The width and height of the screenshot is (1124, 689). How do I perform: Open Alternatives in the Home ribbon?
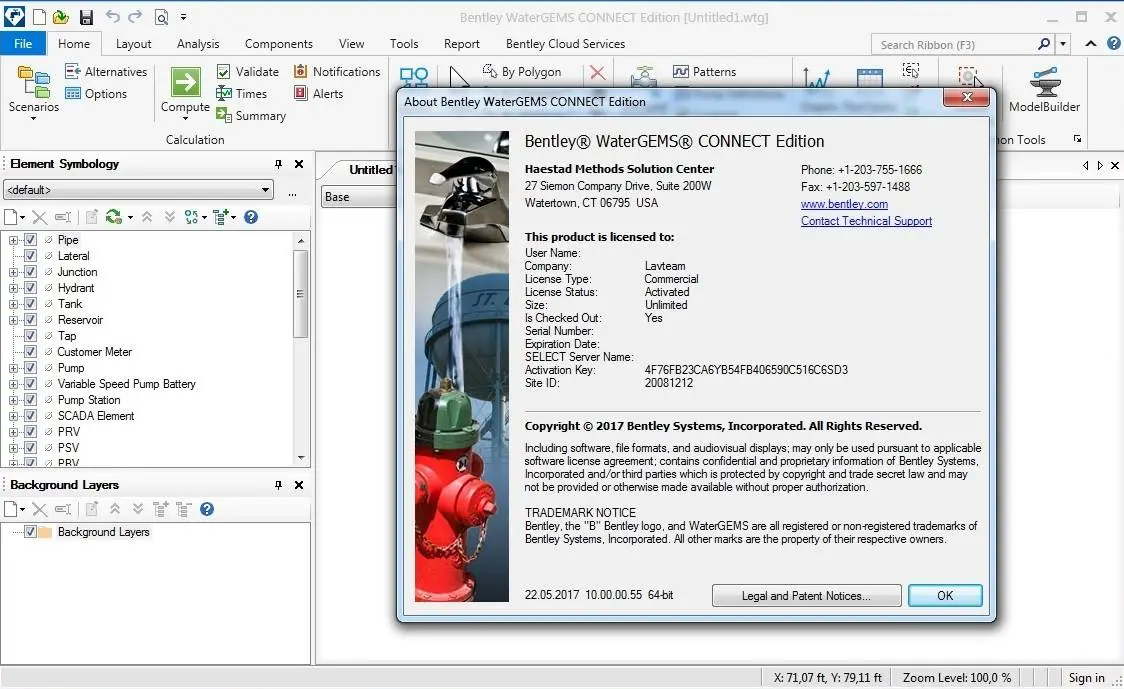click(105, 71)
